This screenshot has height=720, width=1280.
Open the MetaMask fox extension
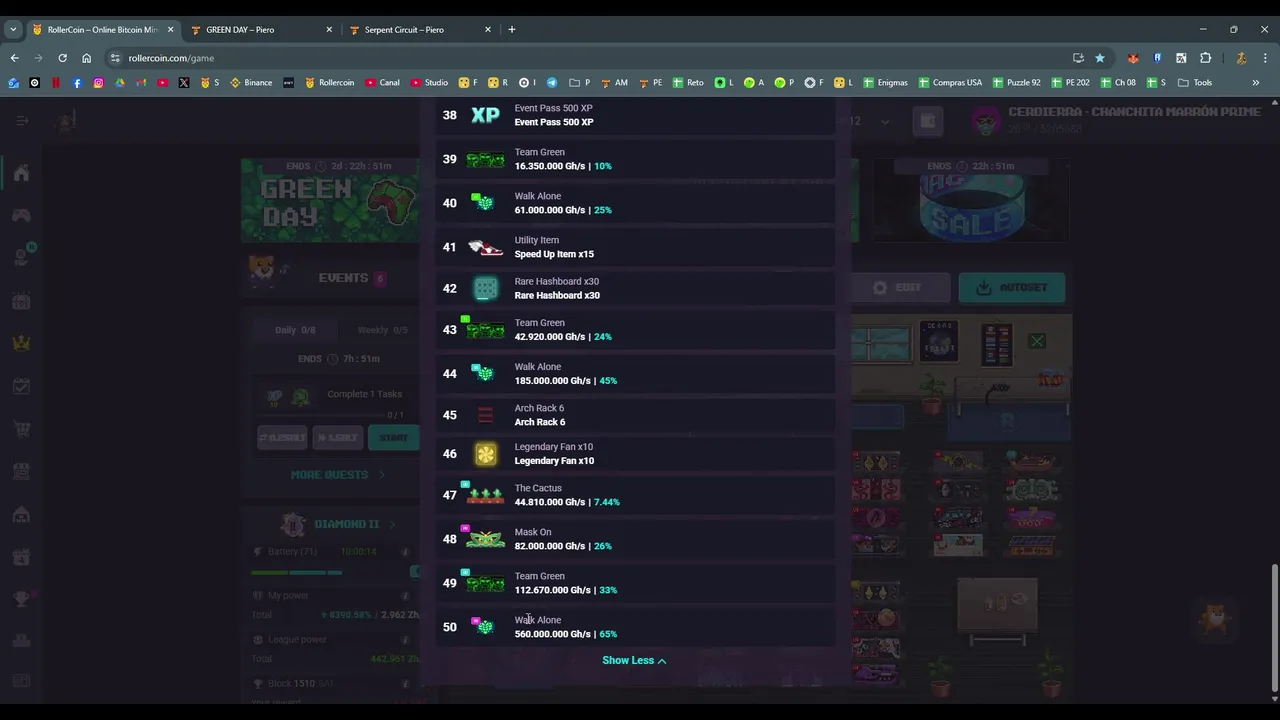point(1133,58)
